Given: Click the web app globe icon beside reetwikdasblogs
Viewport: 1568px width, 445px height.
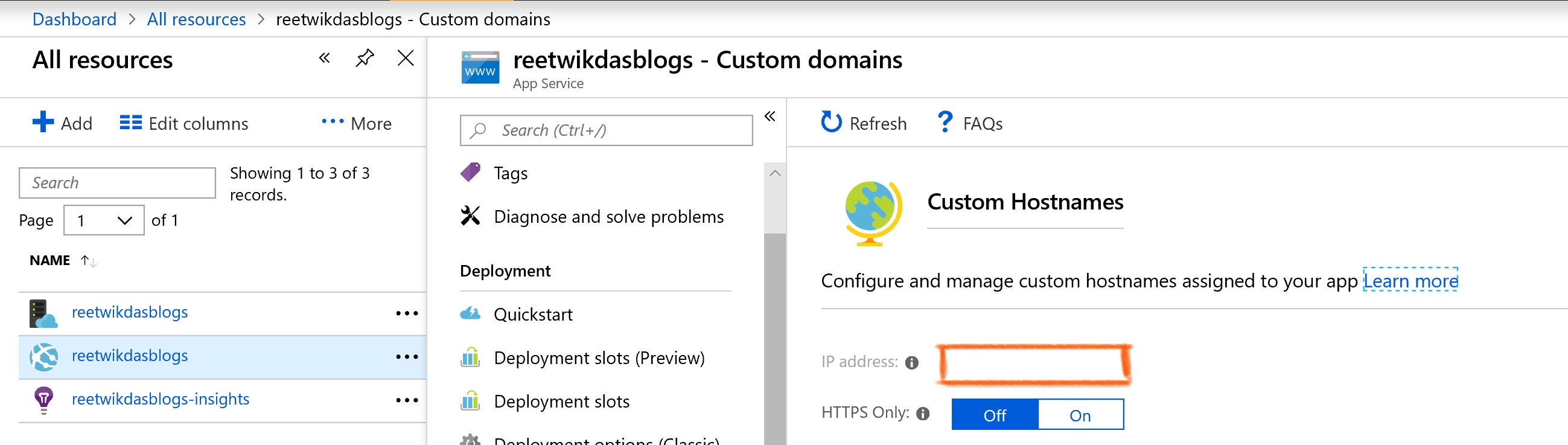Looking at the screenshot, I should click(x=44, y=357).
